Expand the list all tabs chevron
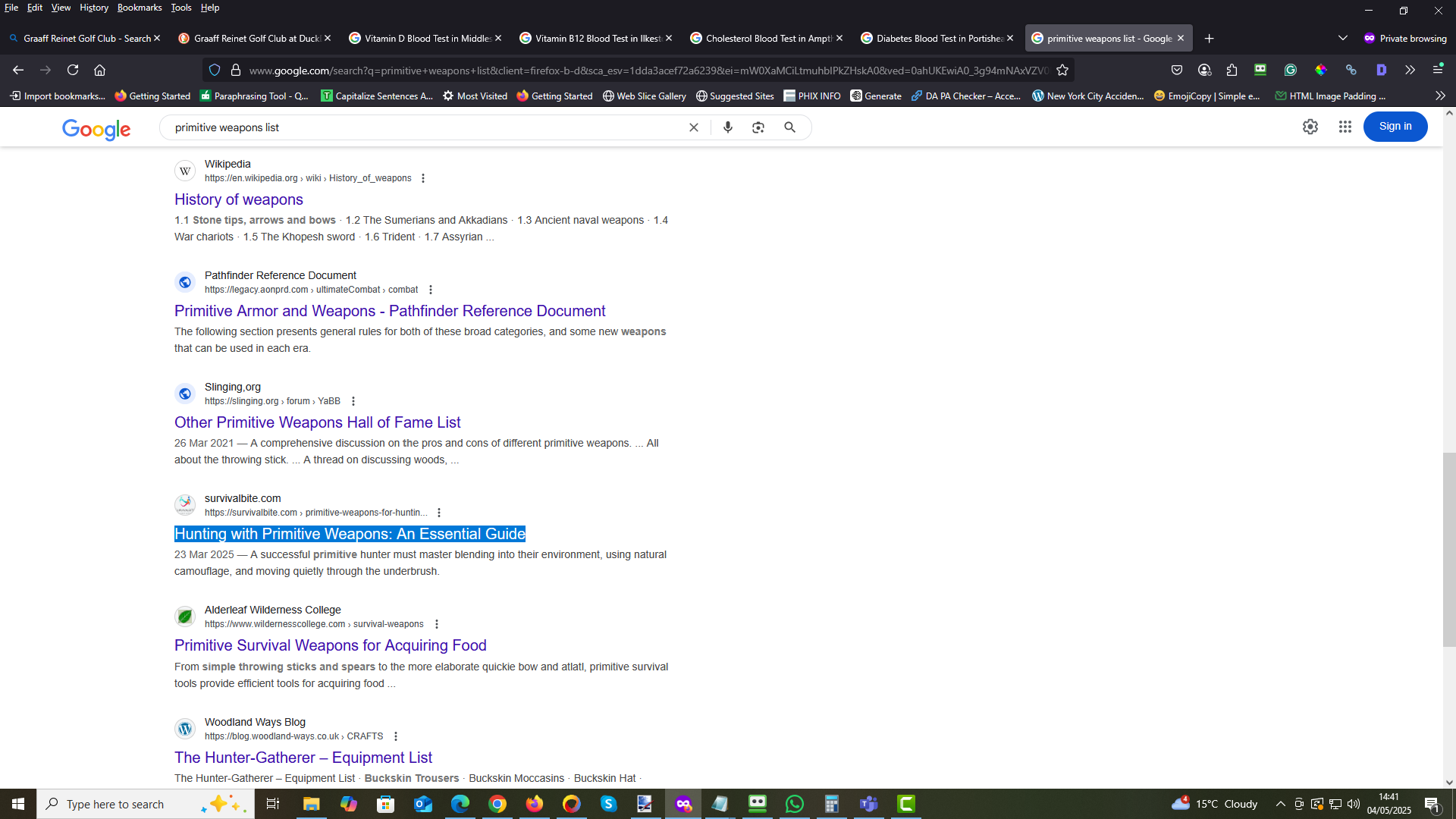Image resolution: width=1456 pixels, height=819 pixels. [x=1343, y=38]
